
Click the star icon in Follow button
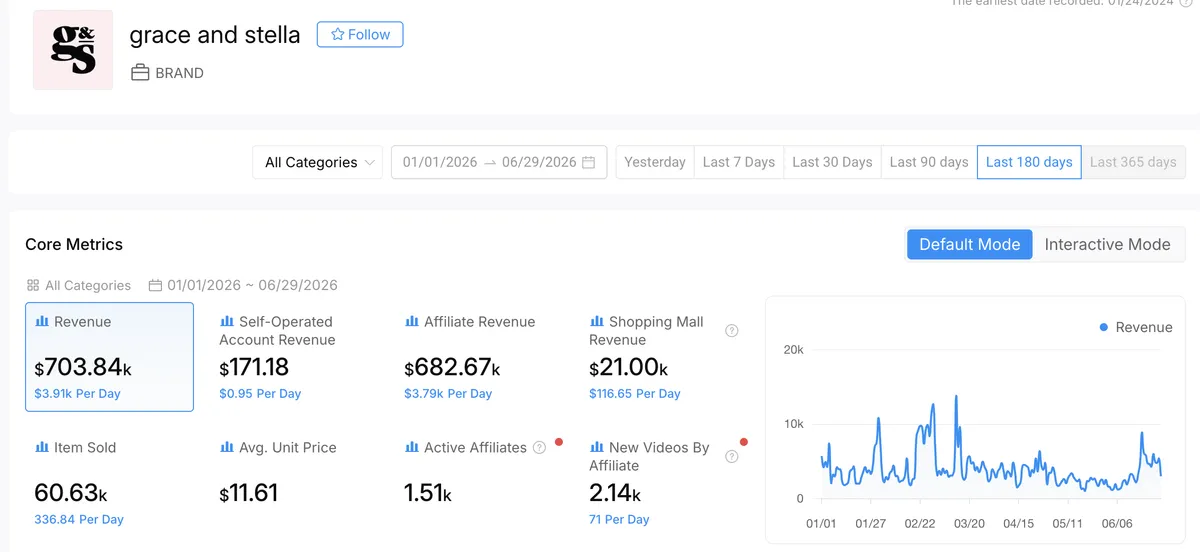[337, 34]
